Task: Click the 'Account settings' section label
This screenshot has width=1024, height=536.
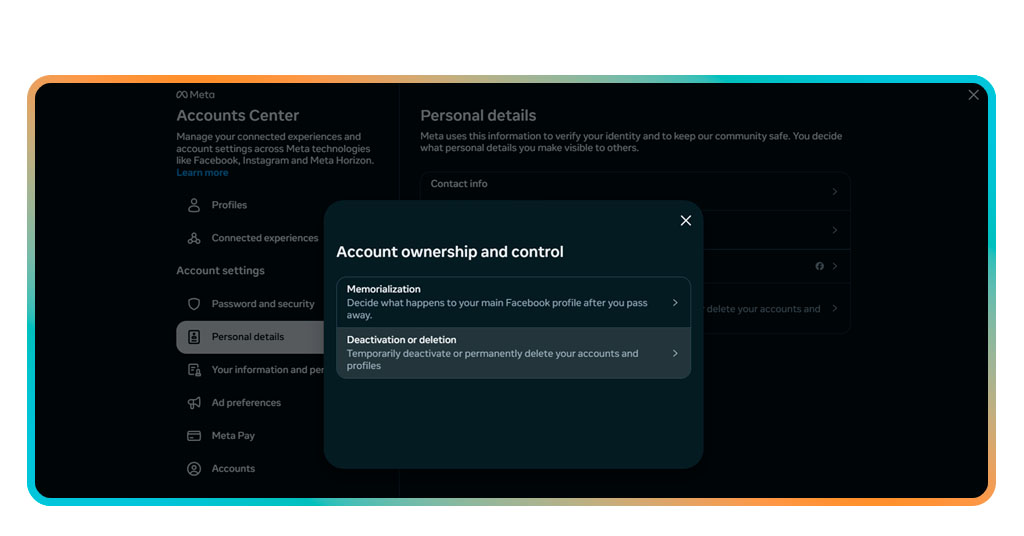Action: pyautogui.click(x=221, y=271)
